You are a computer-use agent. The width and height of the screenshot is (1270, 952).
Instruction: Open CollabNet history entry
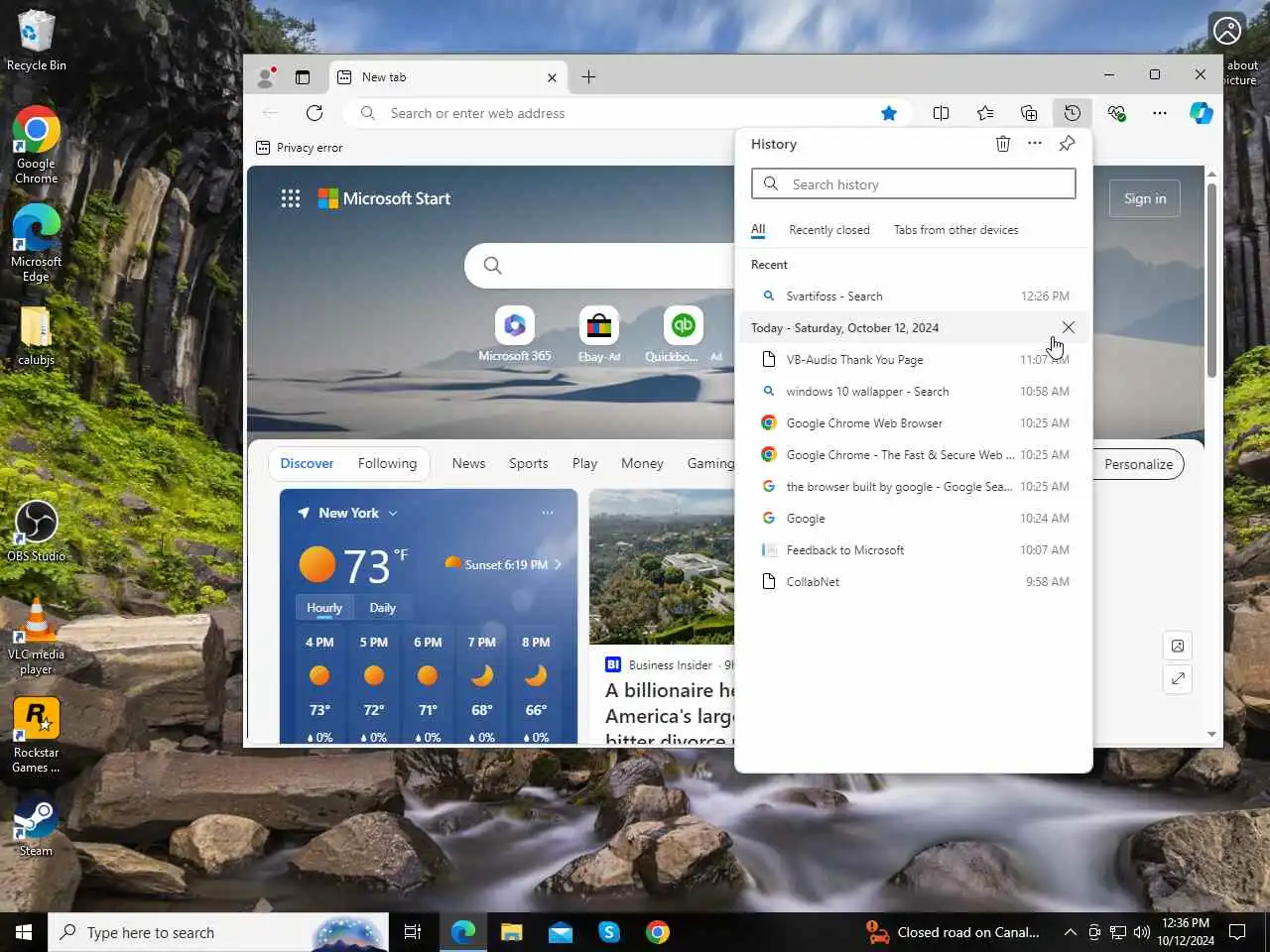coord(914,581)
